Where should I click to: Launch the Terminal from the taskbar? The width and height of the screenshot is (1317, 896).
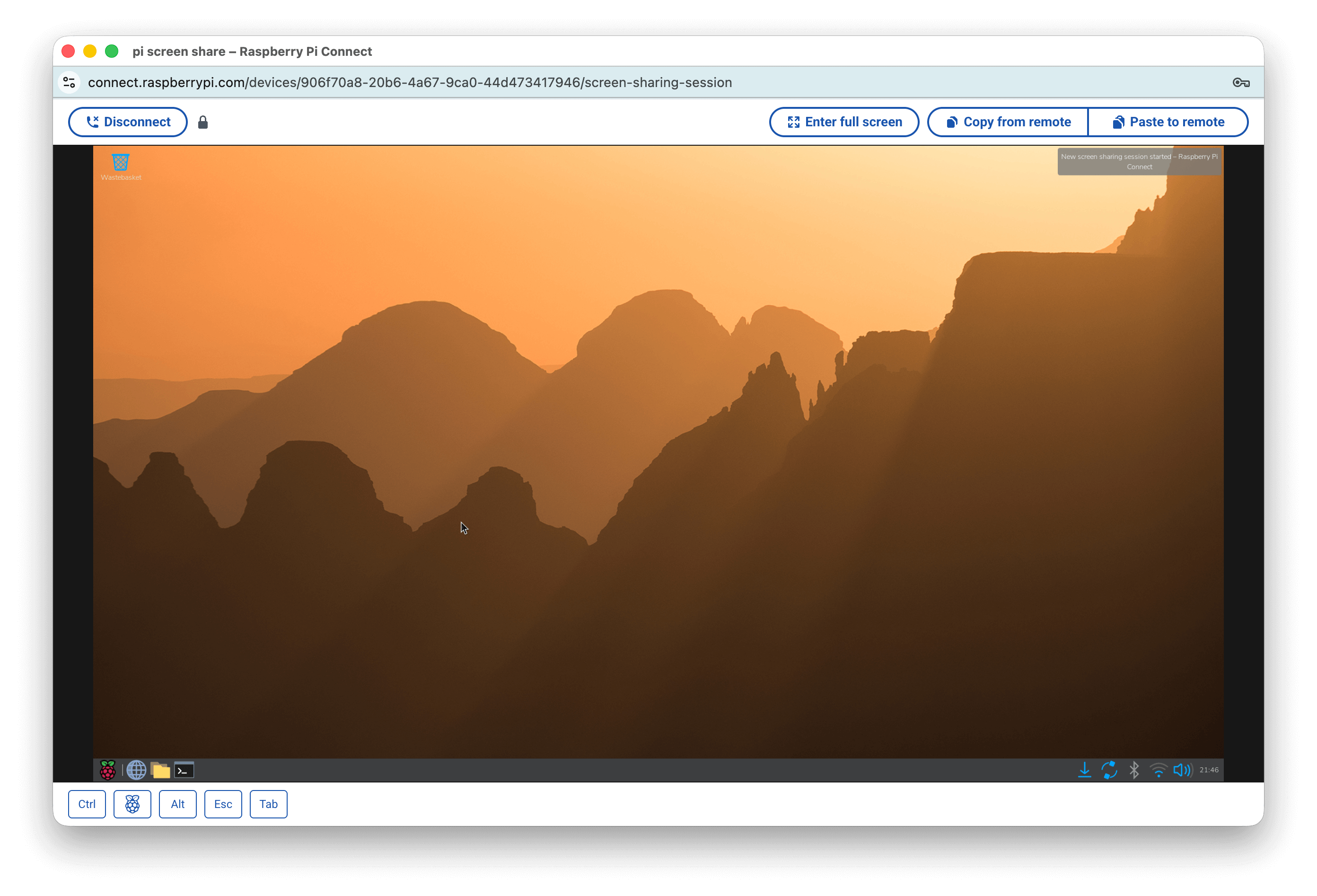(x=184, y=770)
